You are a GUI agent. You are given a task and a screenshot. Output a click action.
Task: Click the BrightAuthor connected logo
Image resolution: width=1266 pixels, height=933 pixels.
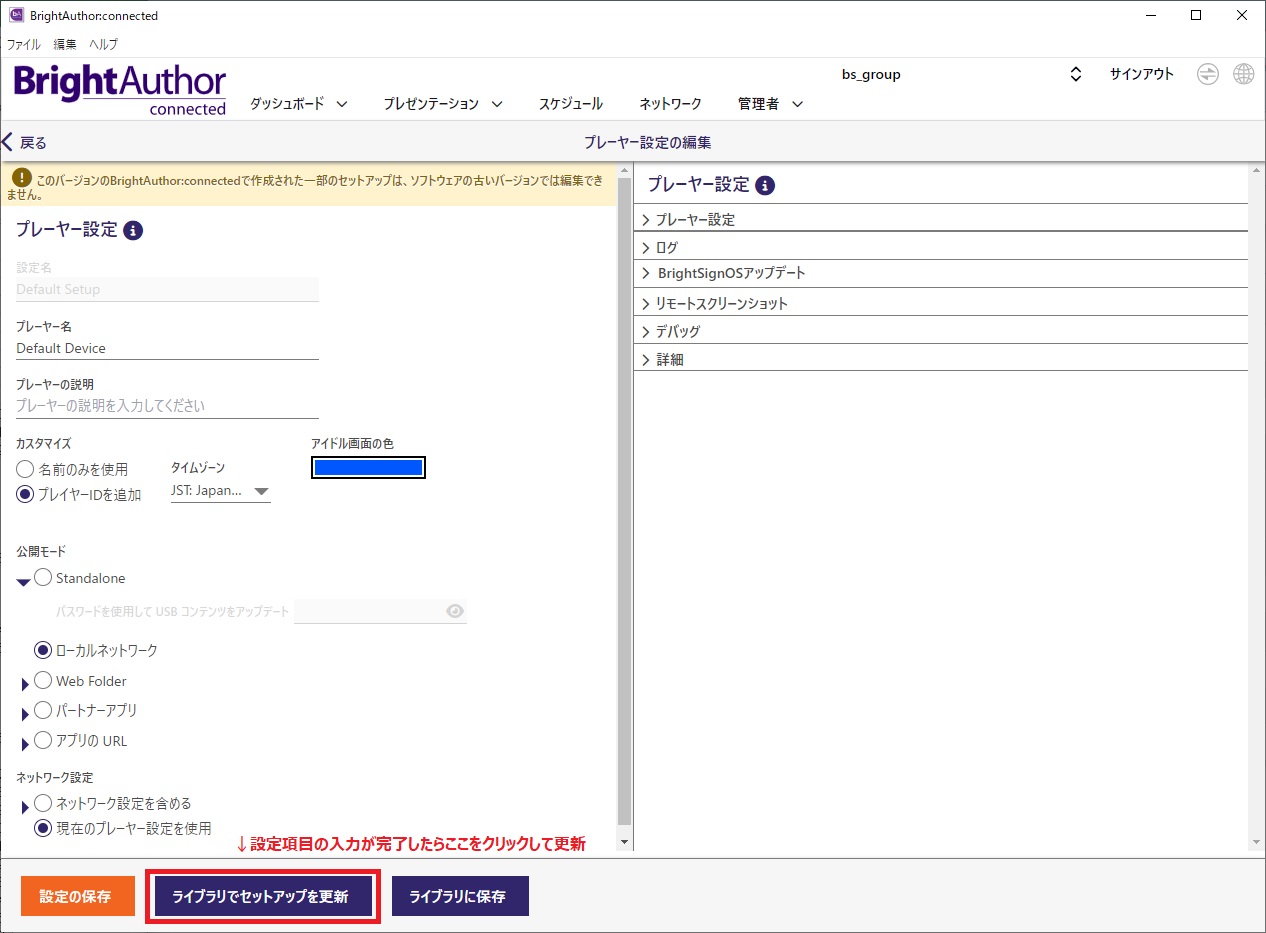point(120,89)
